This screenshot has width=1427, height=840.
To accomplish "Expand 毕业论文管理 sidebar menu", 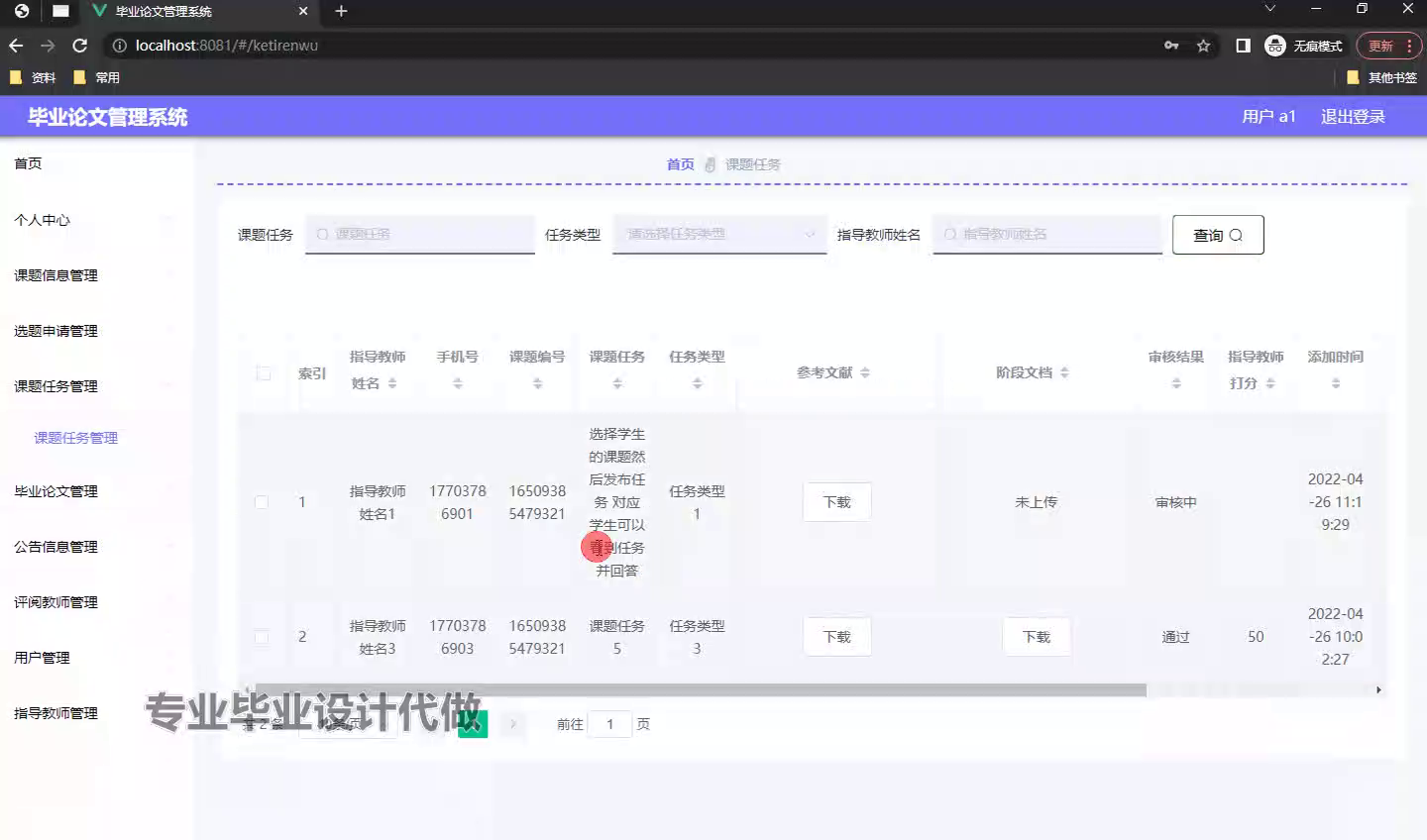I will pyautogui.click(x=96, y=491).
